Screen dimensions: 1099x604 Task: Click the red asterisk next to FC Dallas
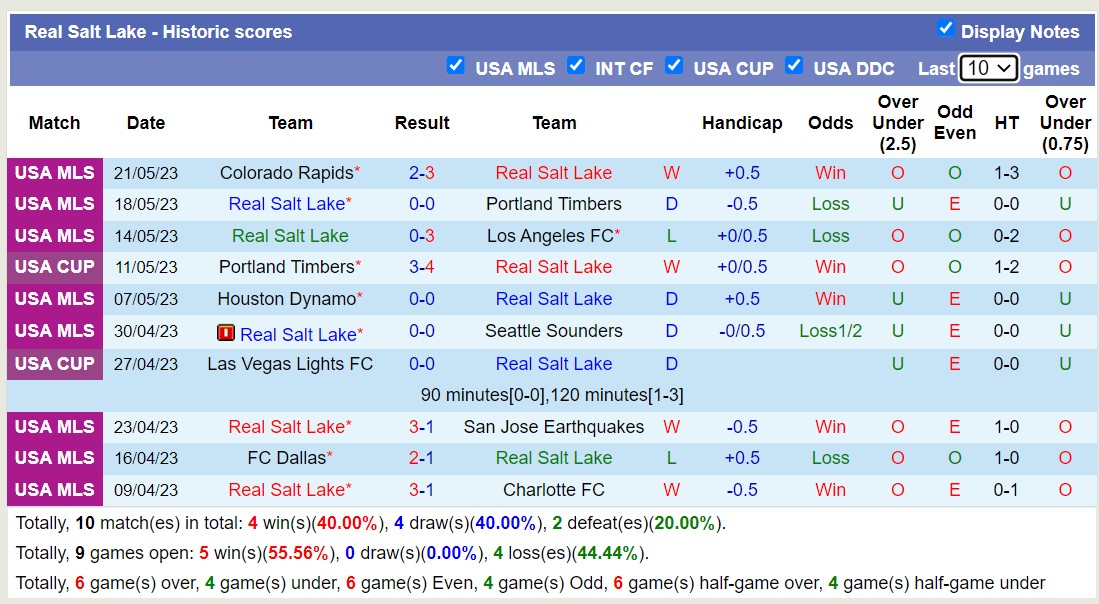click(x=332, y=453)
